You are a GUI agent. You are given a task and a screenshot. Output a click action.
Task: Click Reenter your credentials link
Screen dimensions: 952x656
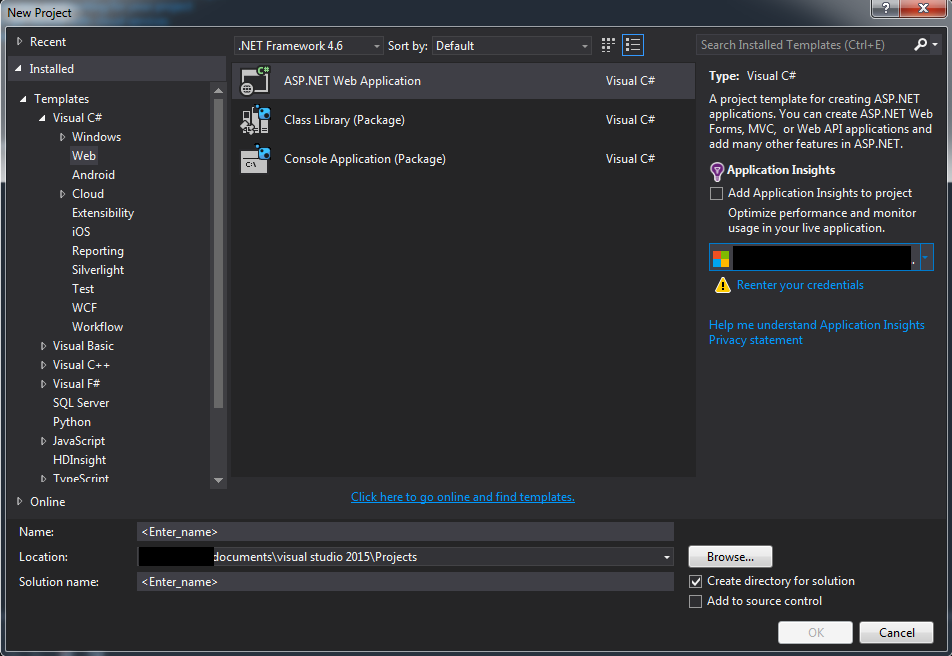coord(800,285)
